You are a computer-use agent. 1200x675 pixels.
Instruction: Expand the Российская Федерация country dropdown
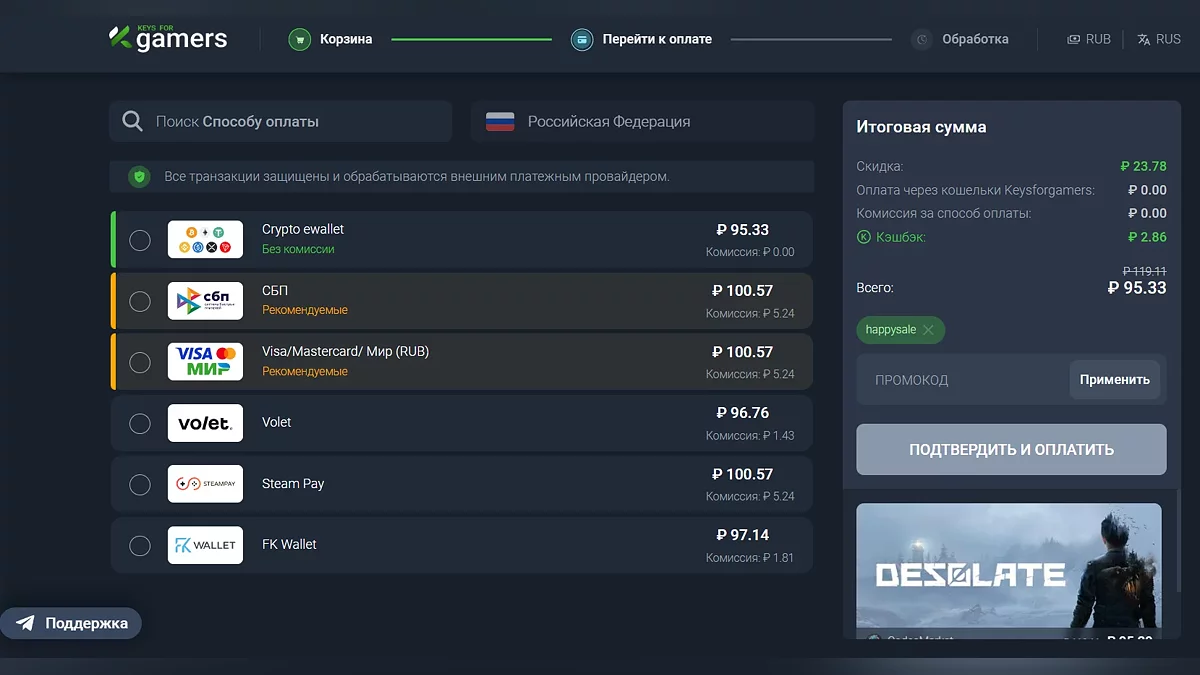pos(643,122)
